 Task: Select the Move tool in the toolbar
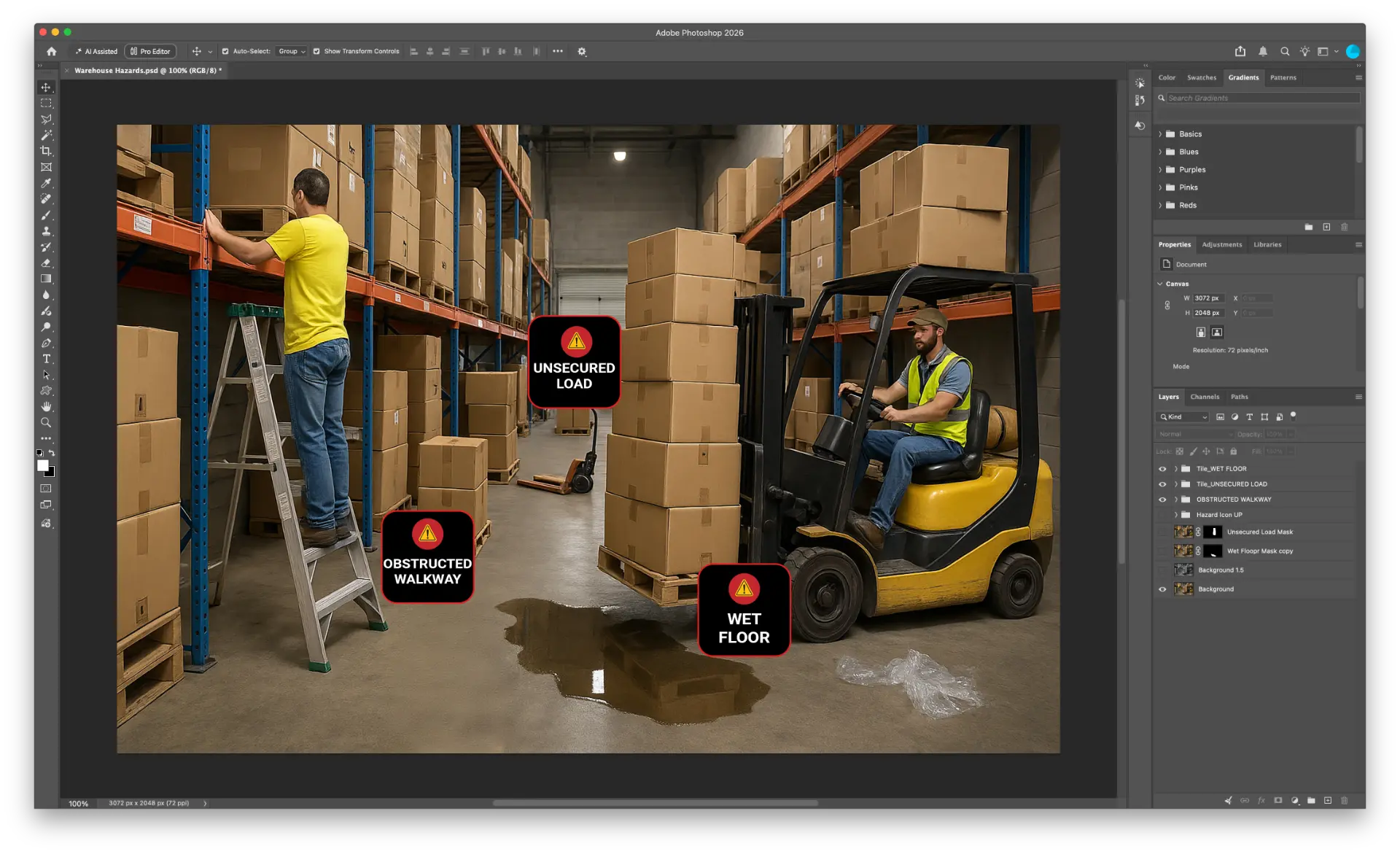(46, 88)
